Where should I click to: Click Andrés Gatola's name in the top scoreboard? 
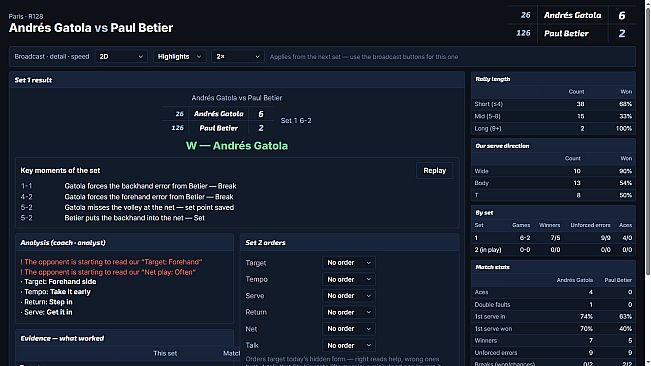[x=573, y=15]
